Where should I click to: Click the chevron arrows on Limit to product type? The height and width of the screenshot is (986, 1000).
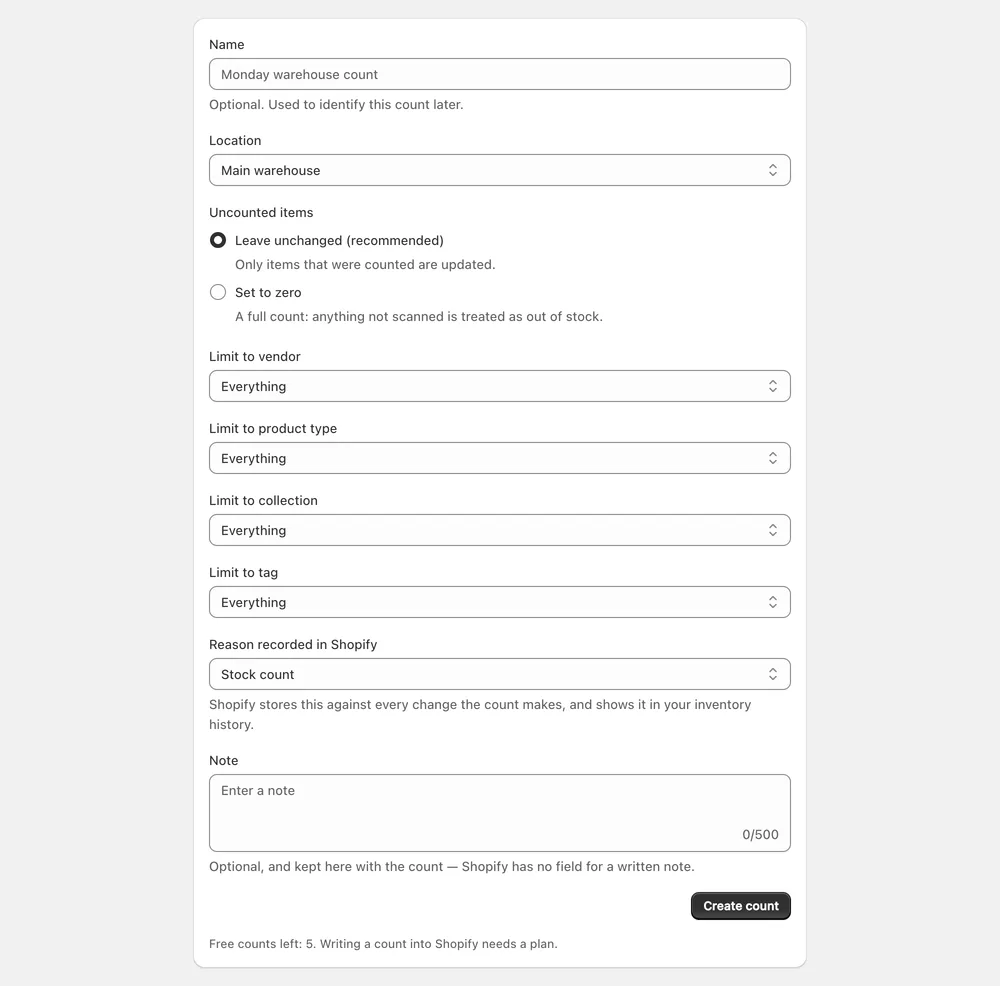pyautogui.click(x=772, y=459)
